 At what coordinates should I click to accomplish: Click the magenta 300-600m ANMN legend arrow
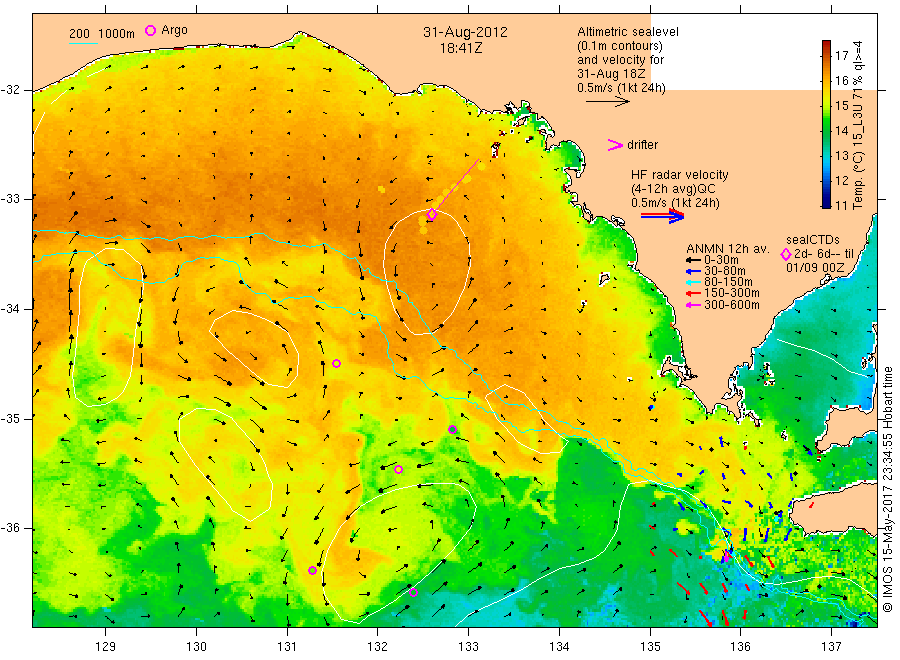coord(693,305)
